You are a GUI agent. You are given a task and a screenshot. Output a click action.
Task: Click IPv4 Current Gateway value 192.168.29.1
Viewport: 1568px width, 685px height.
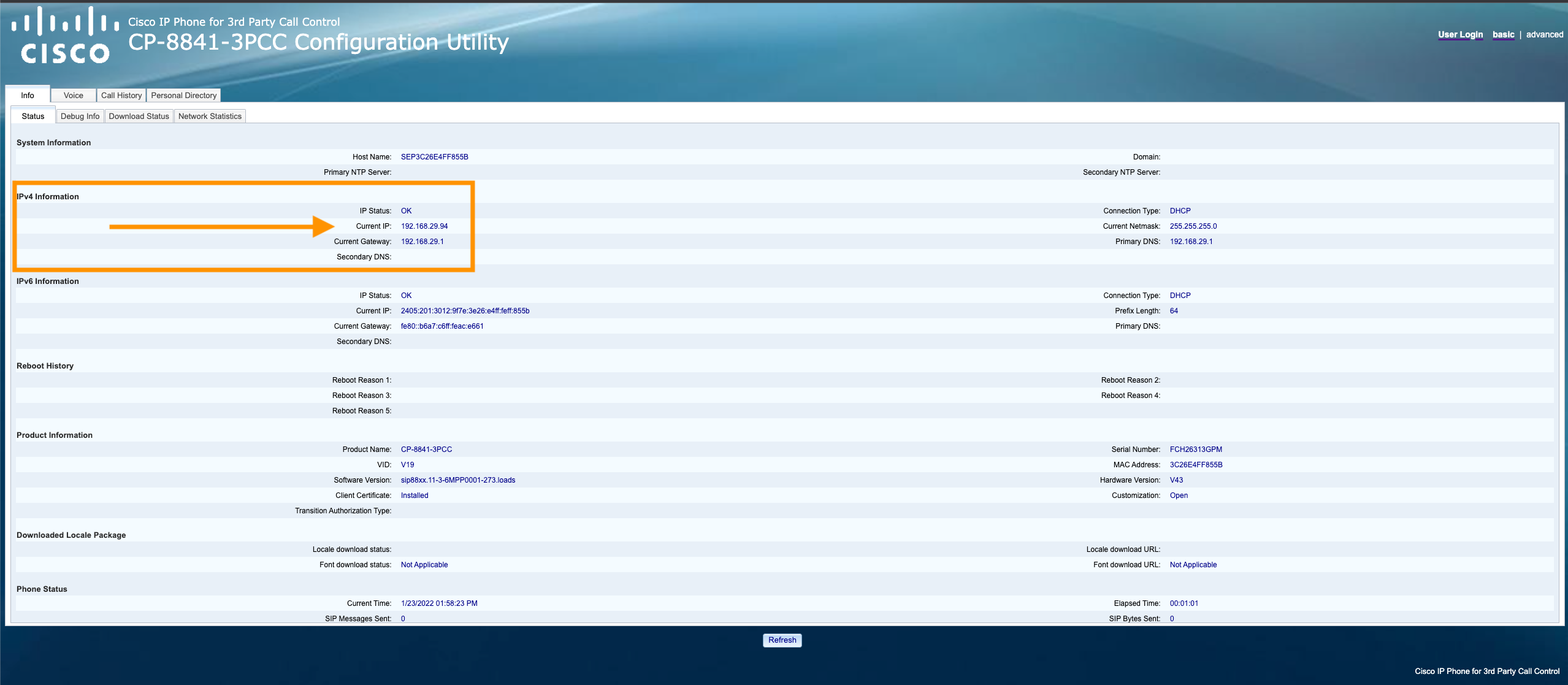422,242
